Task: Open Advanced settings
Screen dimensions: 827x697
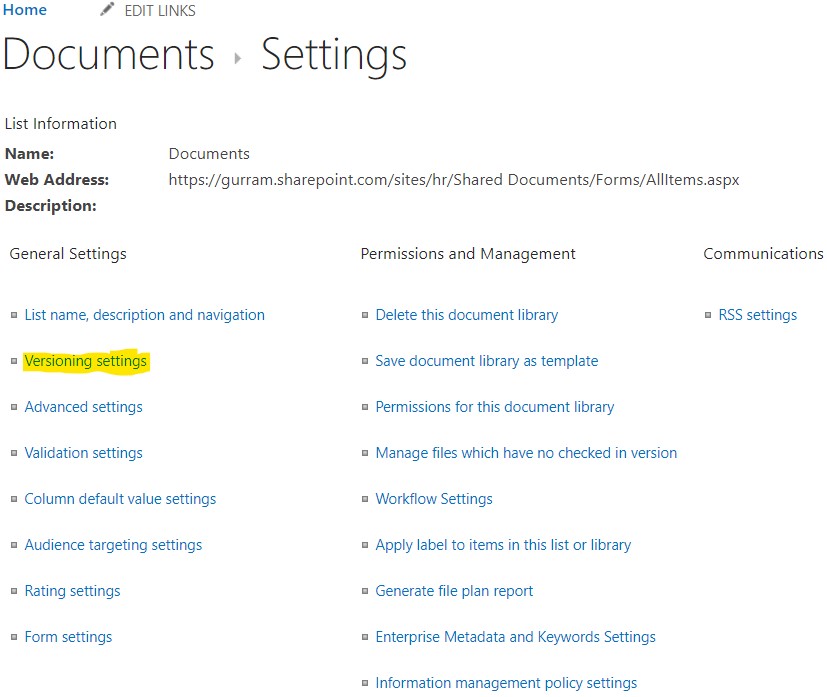Action: [83, 407]
